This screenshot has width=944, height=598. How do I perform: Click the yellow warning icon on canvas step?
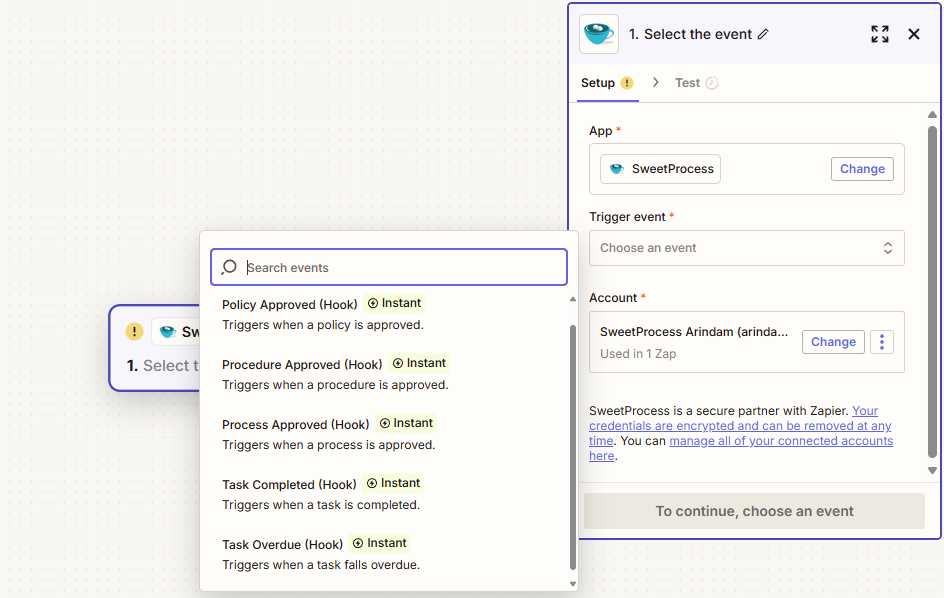click(x=134, y=332)
